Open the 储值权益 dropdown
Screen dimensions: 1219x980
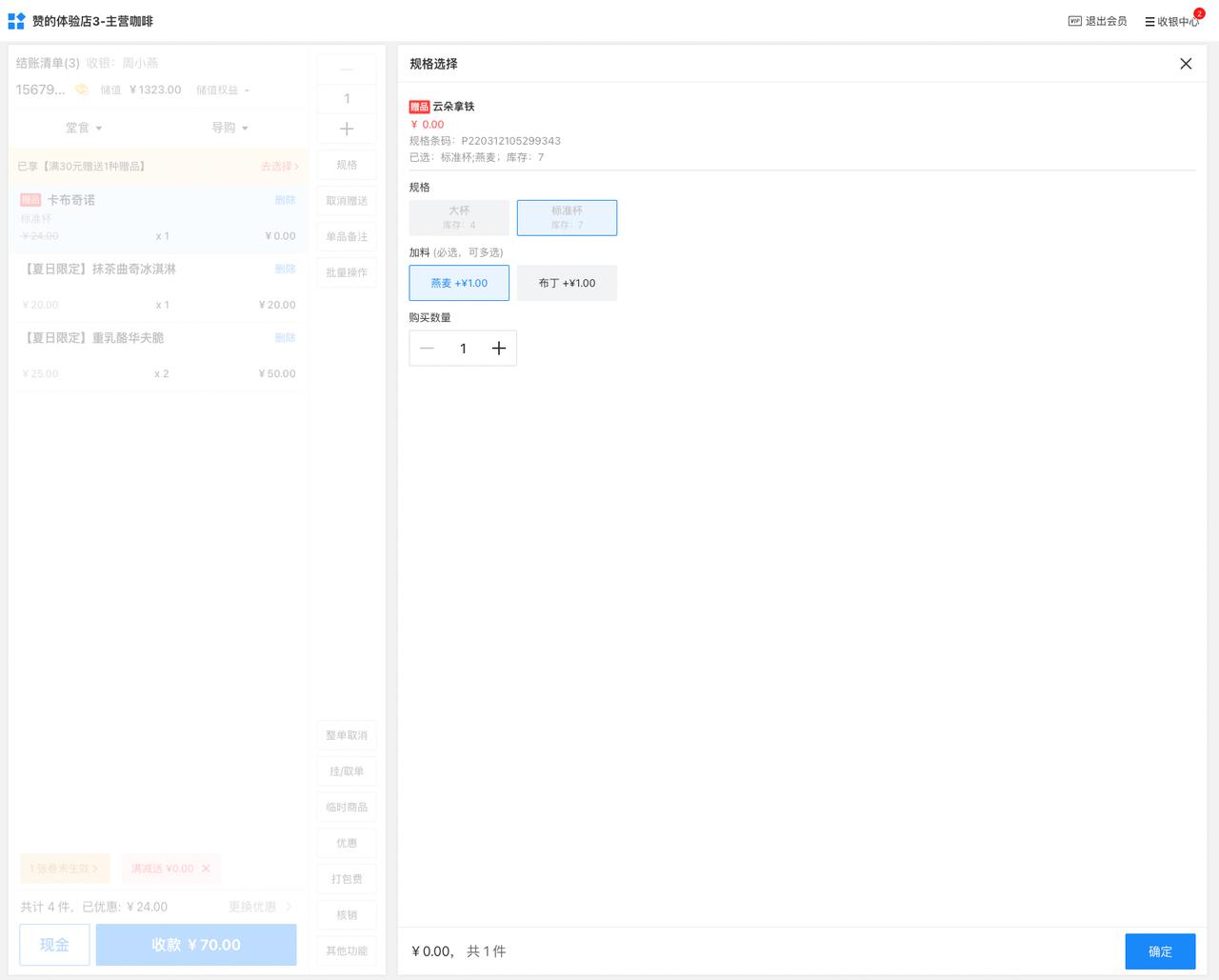(223, 90)
